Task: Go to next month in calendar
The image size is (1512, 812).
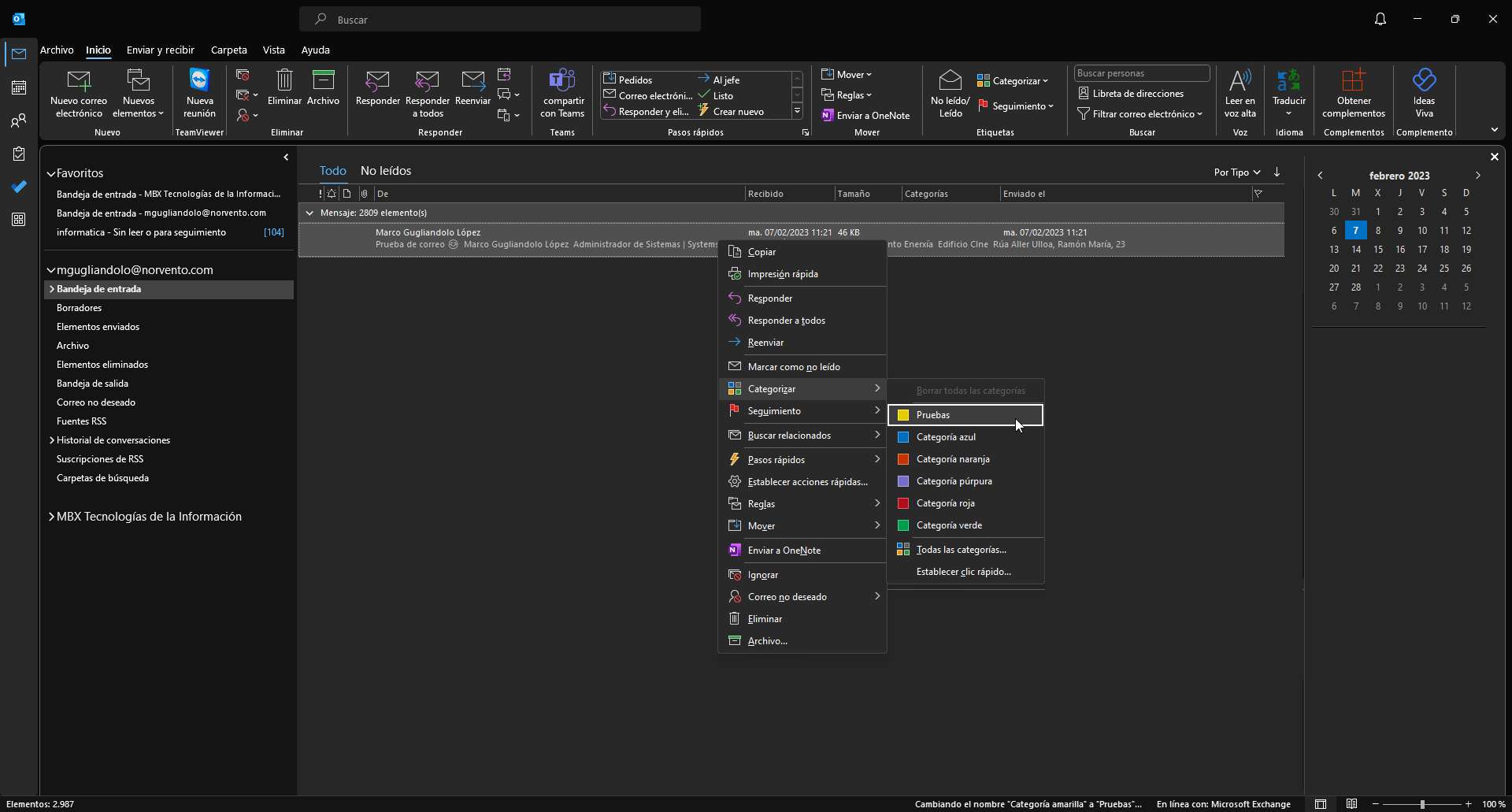Action: coord(1477,176)
